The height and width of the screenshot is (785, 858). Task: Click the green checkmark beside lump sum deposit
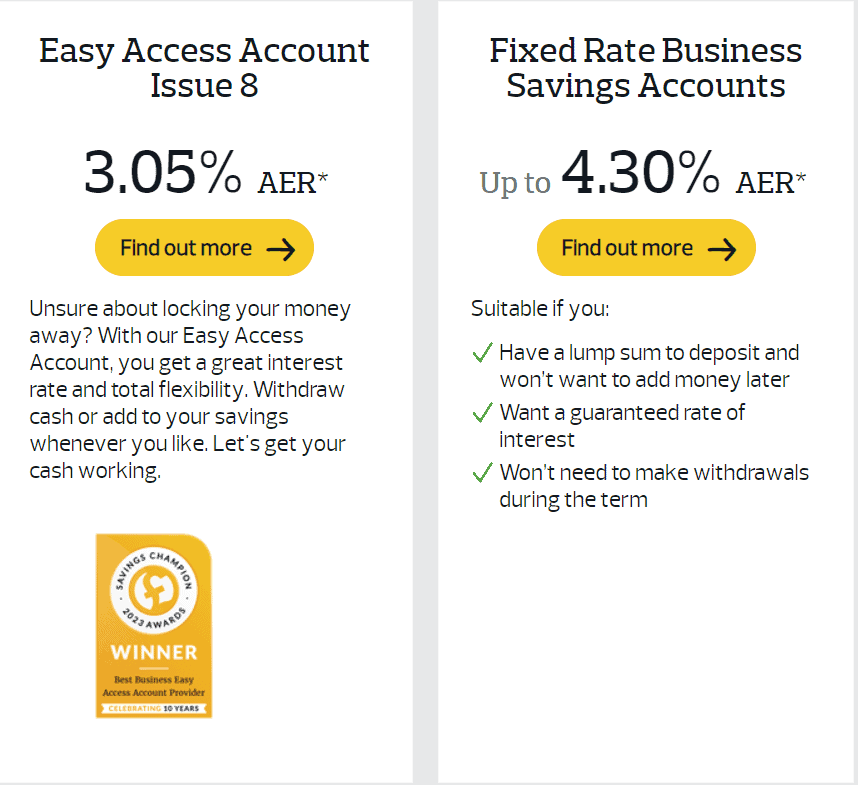(482, 353)
